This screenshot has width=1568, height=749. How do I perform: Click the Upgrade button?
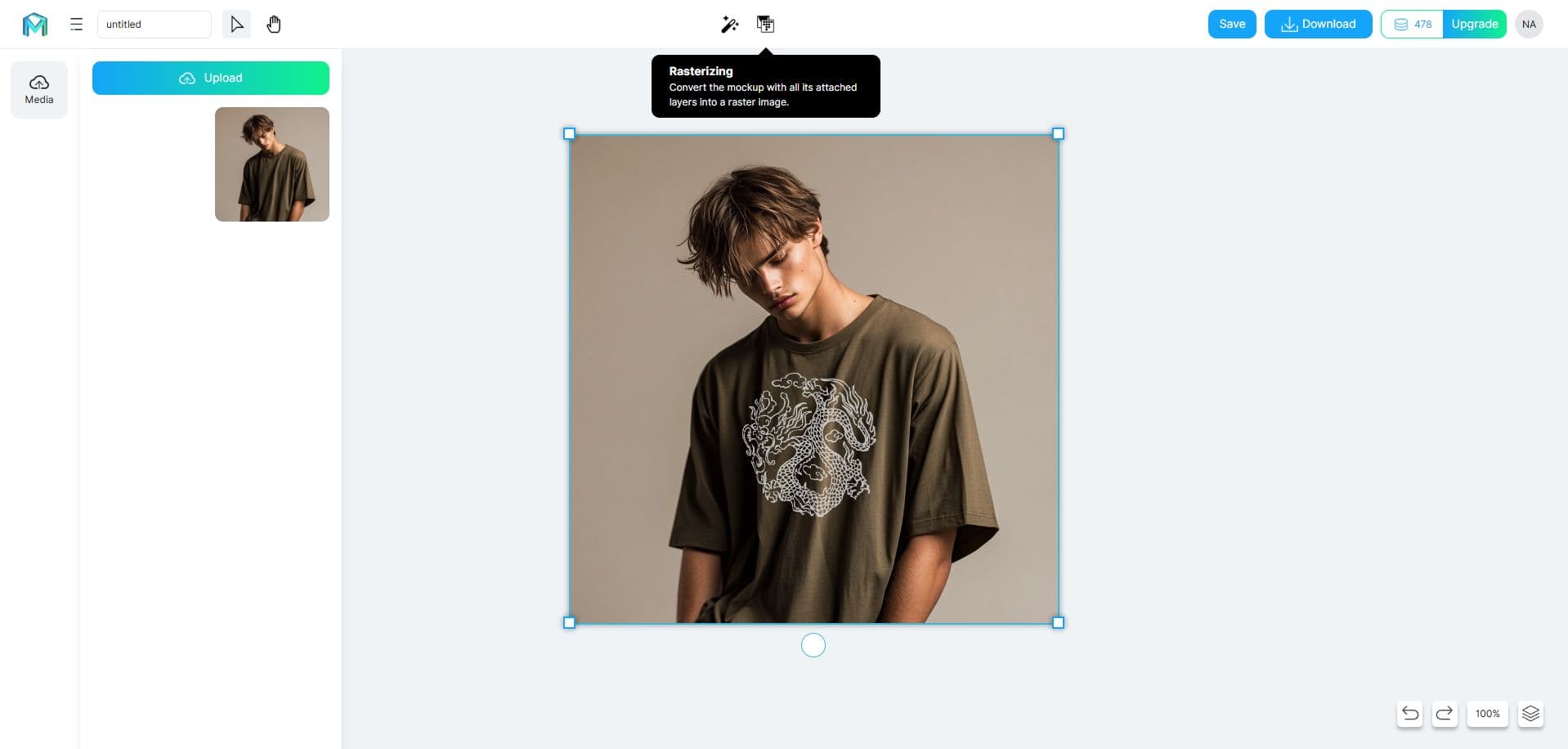[1474, 24]
